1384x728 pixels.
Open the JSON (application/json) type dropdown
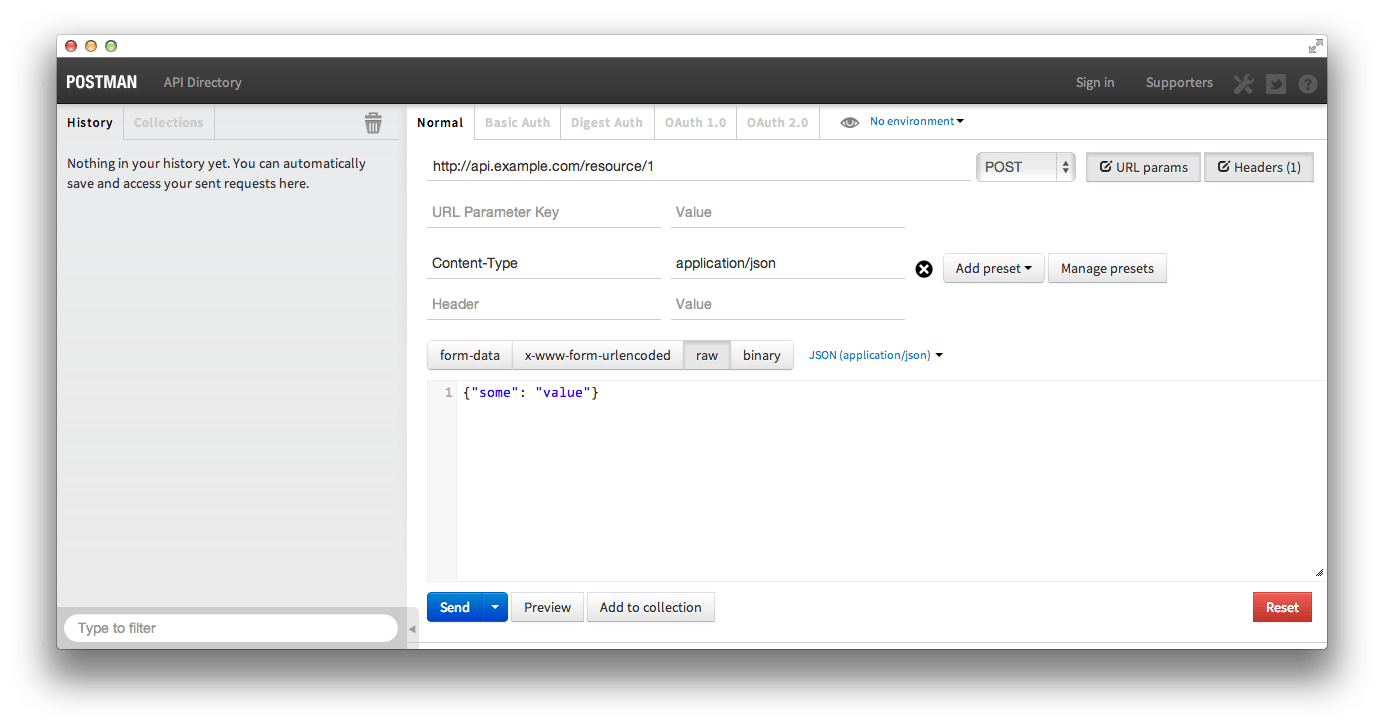pyautogui.click(x=875, y=355)
